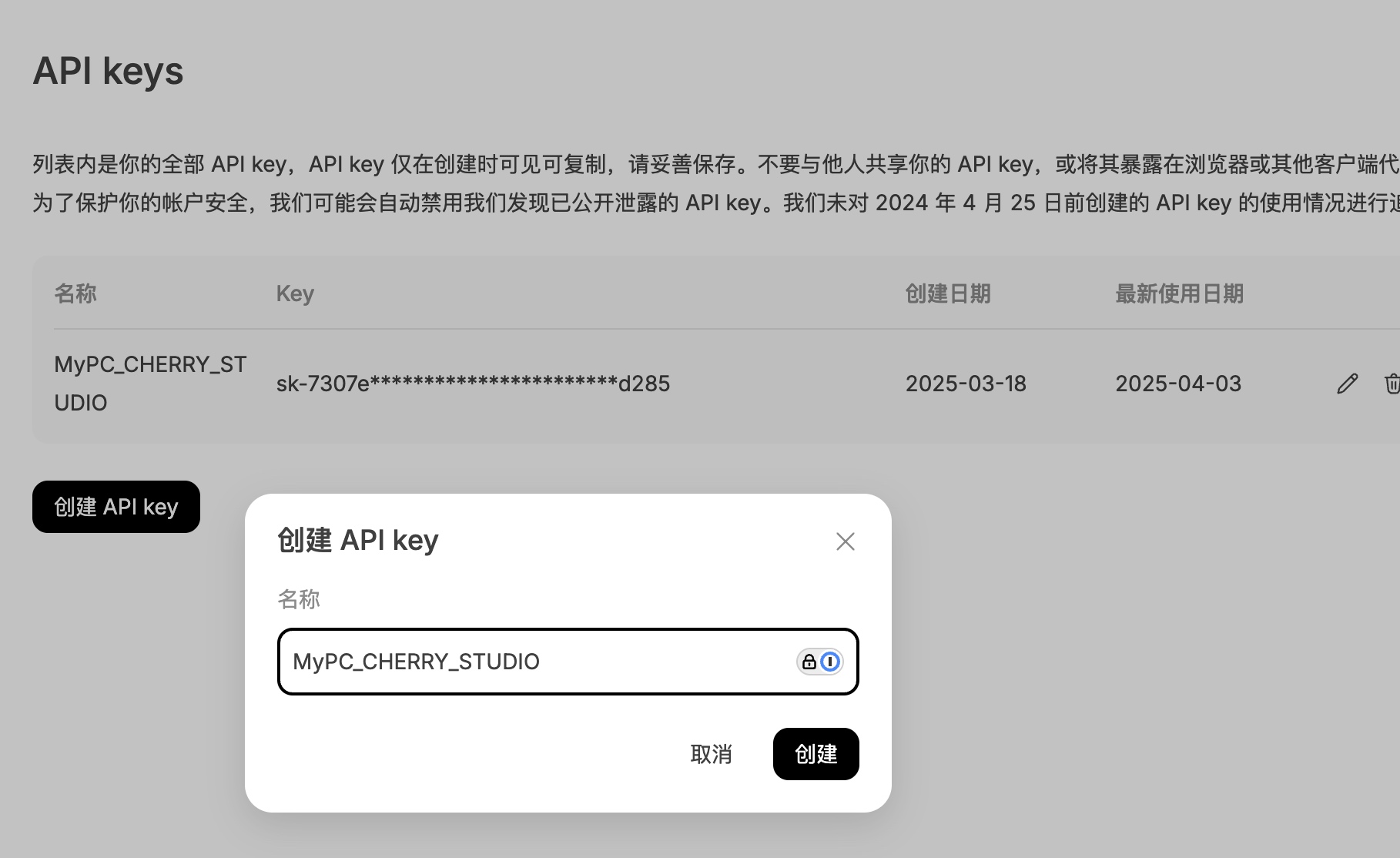Close the 创建 API key dialog with X
Screen dimensions: 1400x858
(846, 541)
